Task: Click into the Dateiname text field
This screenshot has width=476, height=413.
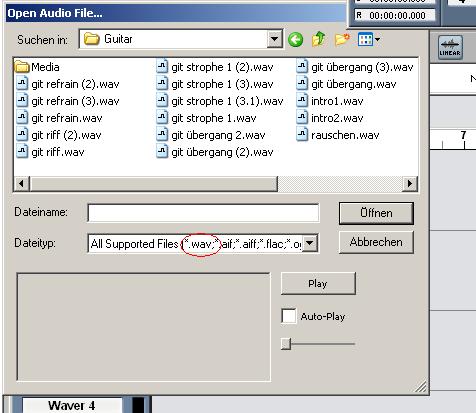Action: 203,213
